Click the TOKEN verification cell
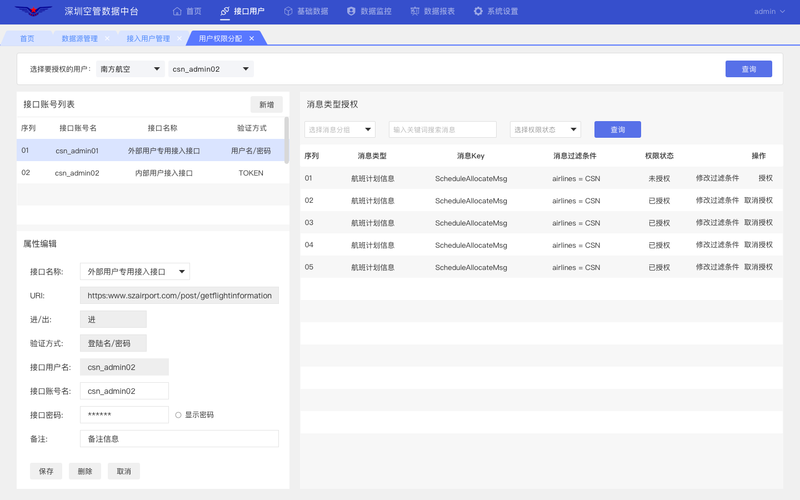The height and width of the screenshot is (500, 800). (x=251, y=173)
